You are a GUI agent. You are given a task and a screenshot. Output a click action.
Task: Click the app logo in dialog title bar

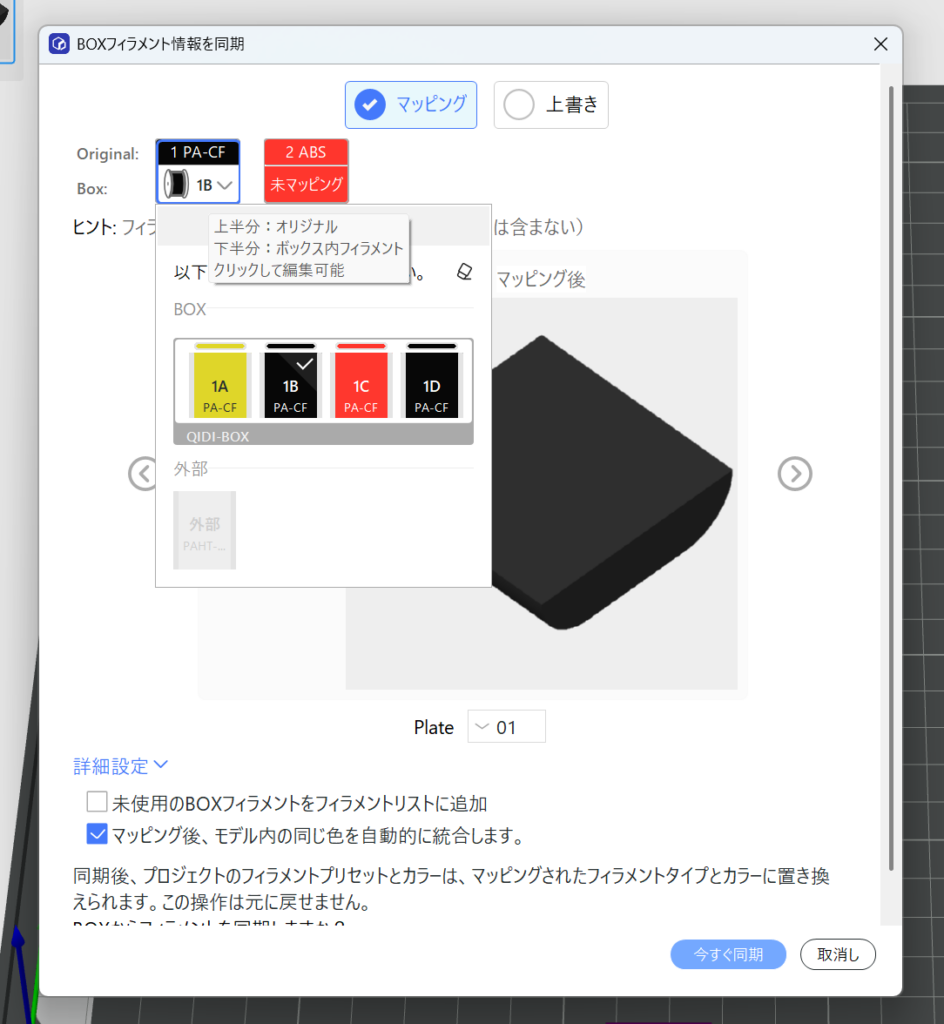coord(59,44)
